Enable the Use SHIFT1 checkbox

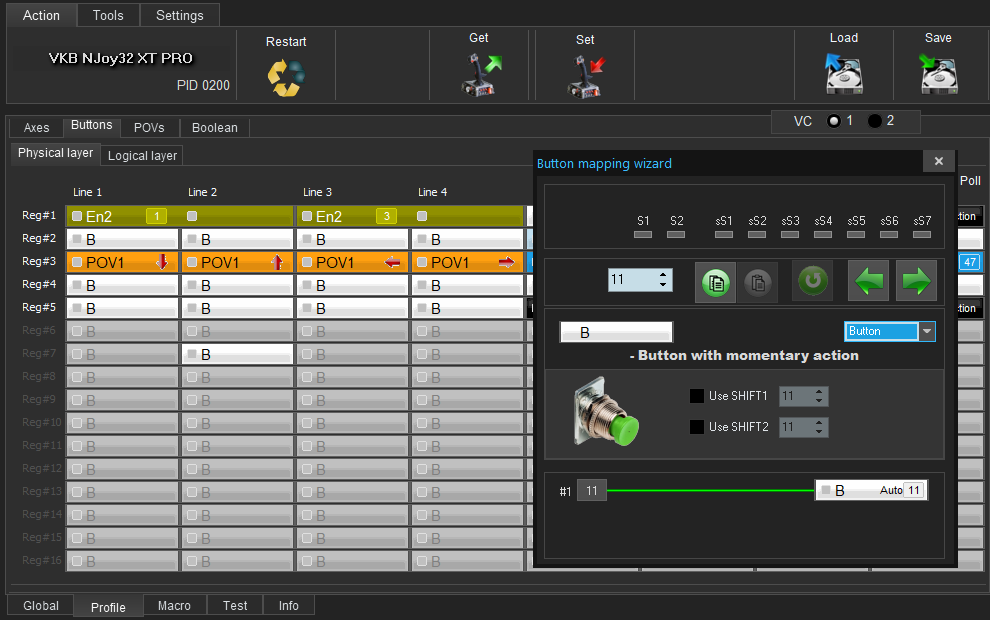(697, 396)
